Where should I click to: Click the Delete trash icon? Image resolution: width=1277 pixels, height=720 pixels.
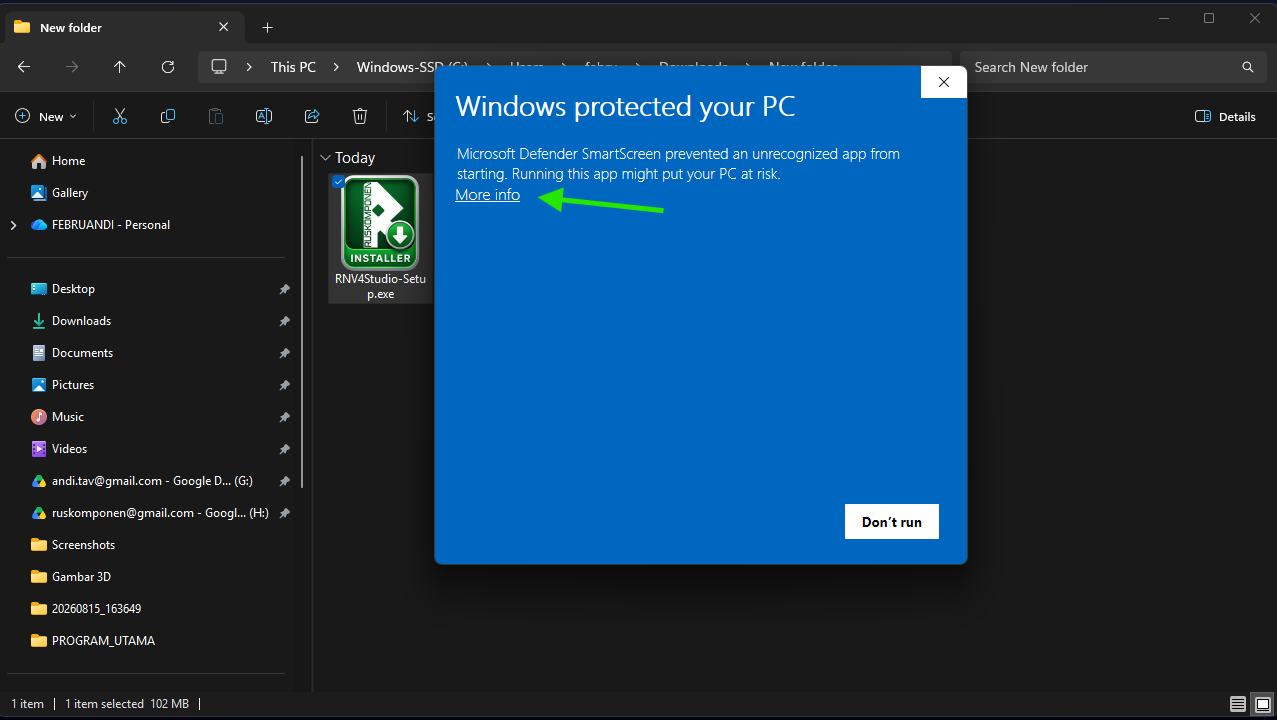coord(360,117)
